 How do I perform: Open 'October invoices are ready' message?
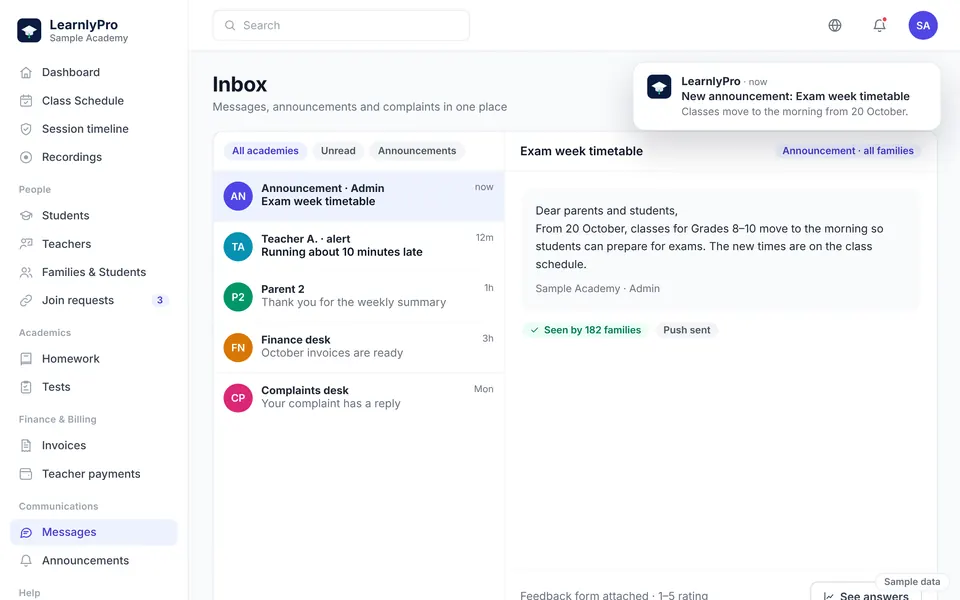pyautogui.click(x=359, y=348)
